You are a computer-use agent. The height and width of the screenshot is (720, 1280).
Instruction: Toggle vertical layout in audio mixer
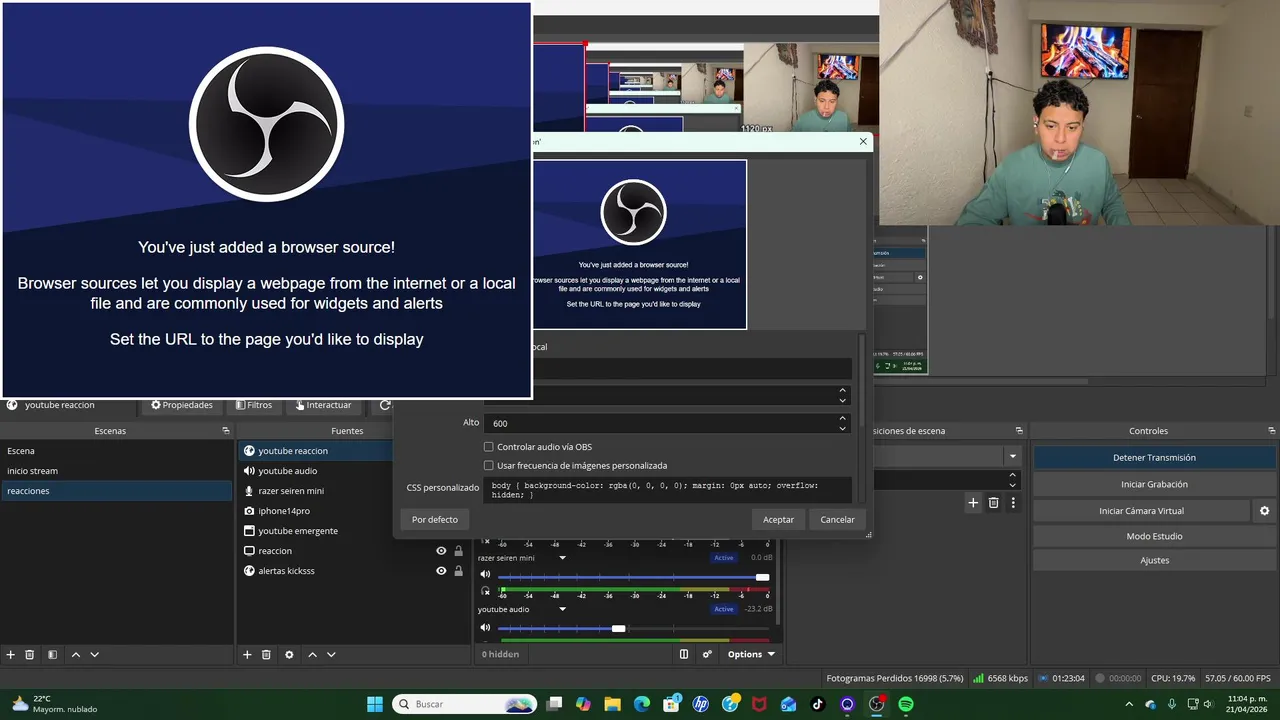pos(684,654)
